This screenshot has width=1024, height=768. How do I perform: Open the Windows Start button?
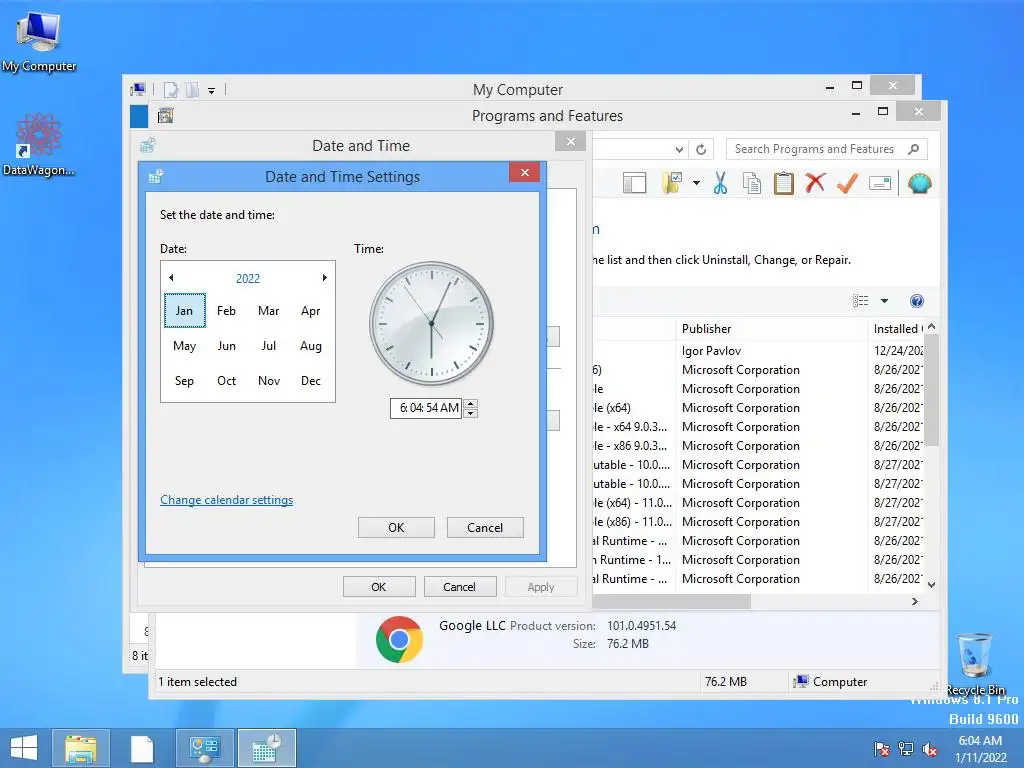[24, 748]
